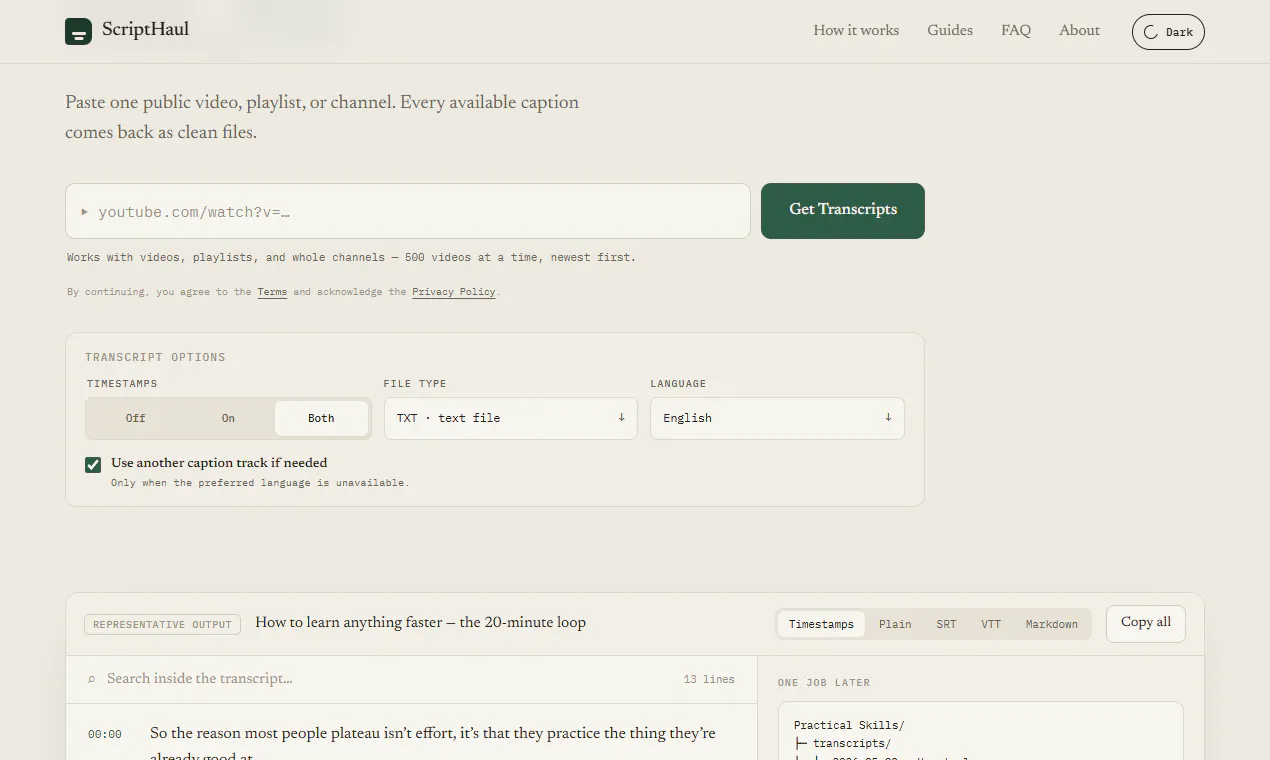Viewport: 1270px width, 760px height.
Task: Click the 'How to learn anything faster' title
Action: [421, 622]
